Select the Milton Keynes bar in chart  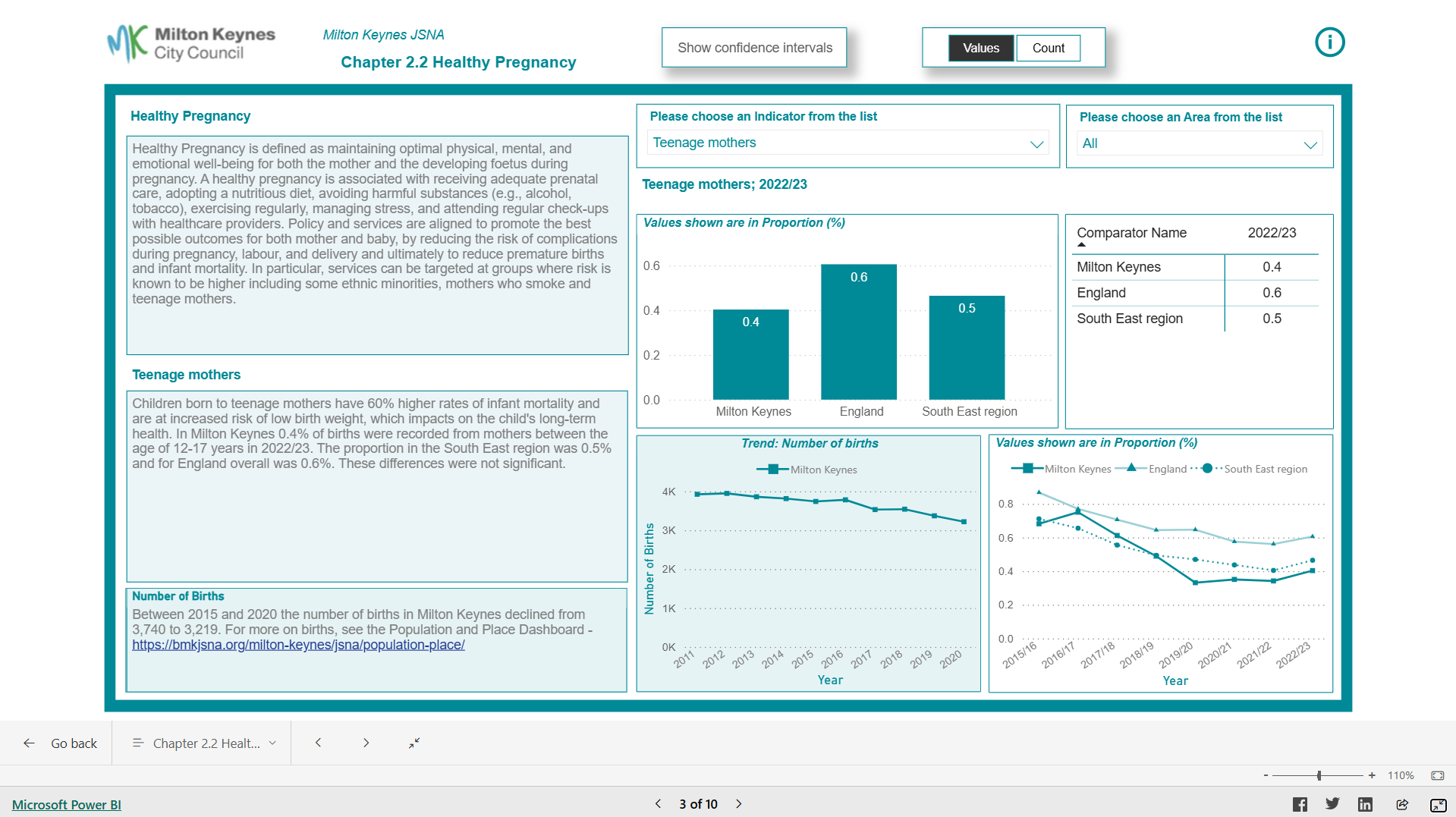[750, 354]
